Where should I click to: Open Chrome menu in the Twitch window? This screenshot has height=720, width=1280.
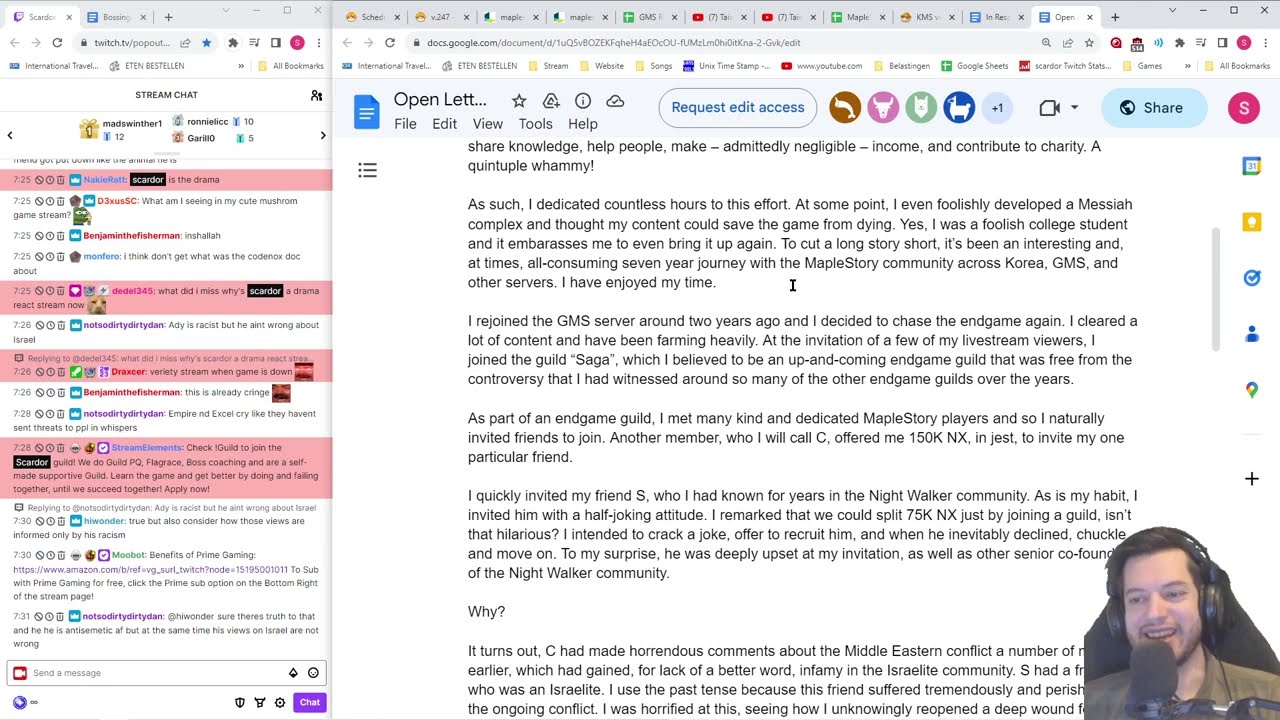coord(318,43)
